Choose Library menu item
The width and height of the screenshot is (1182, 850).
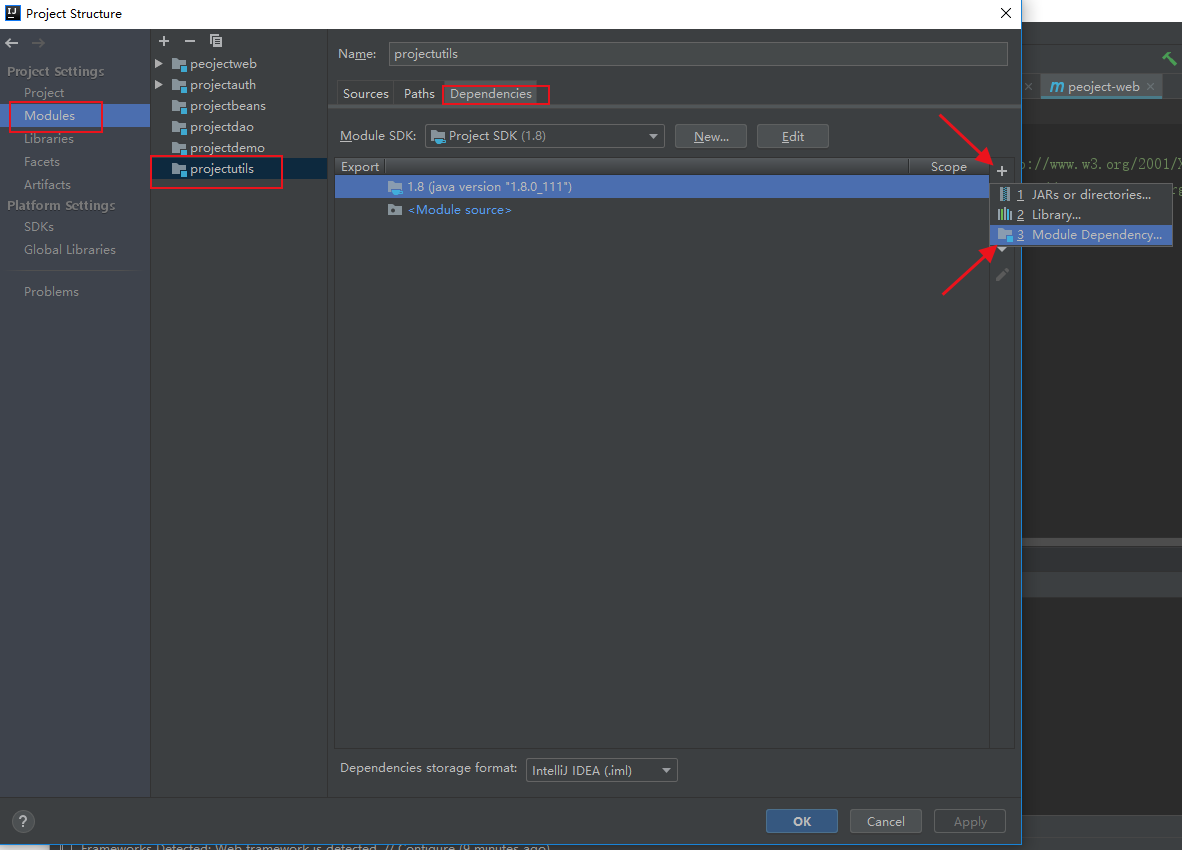pyautogui.click(x=1081, y=215)
